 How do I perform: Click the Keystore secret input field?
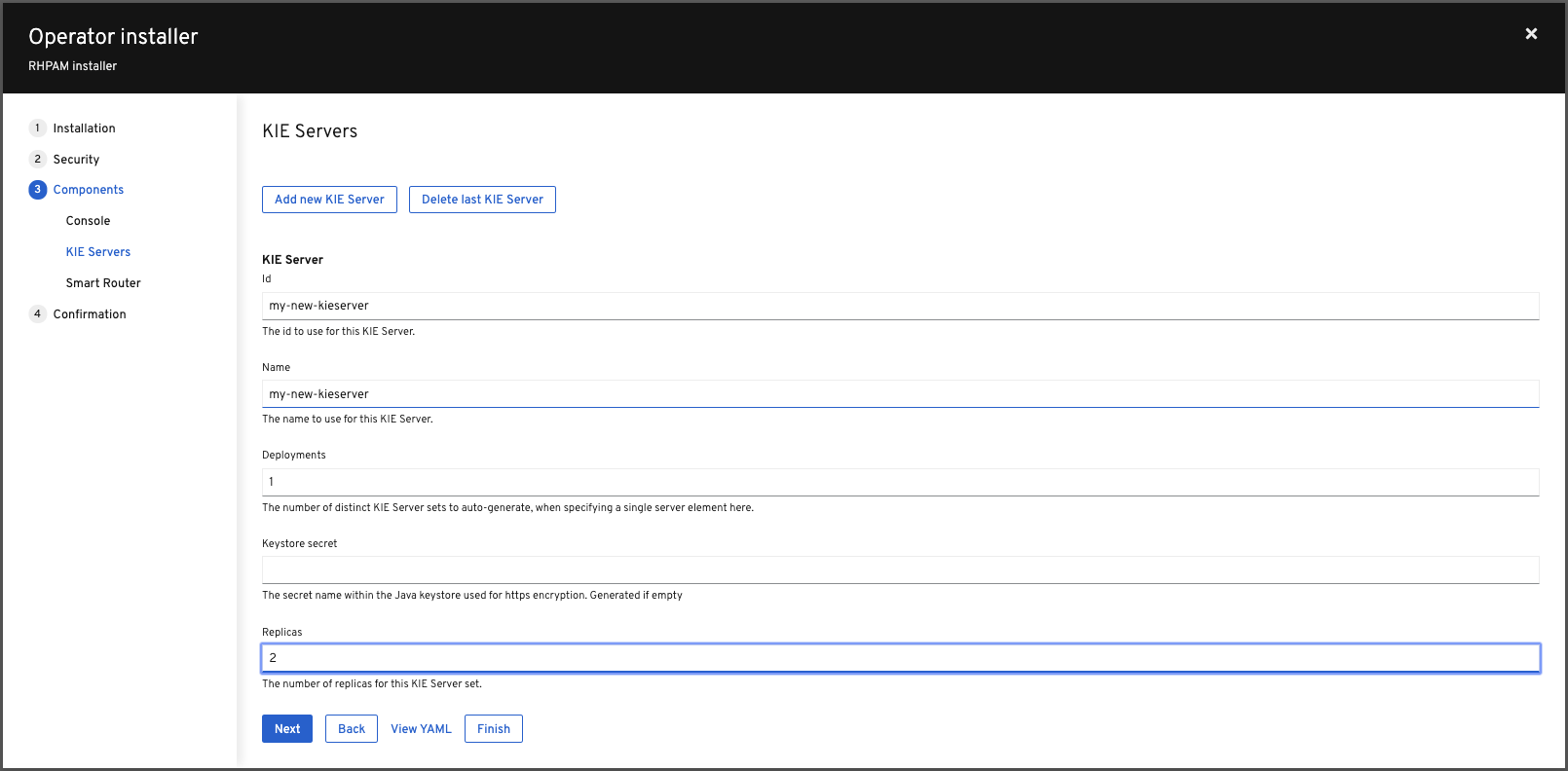pos(900,569)
